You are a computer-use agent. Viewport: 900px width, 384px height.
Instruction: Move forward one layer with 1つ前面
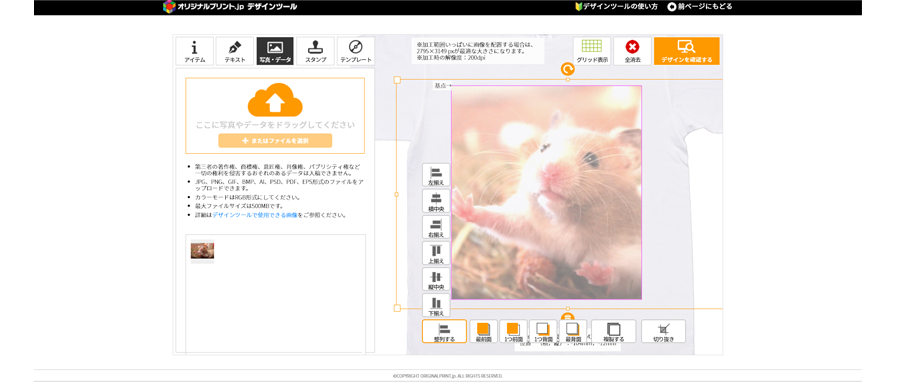coord(513,331)
